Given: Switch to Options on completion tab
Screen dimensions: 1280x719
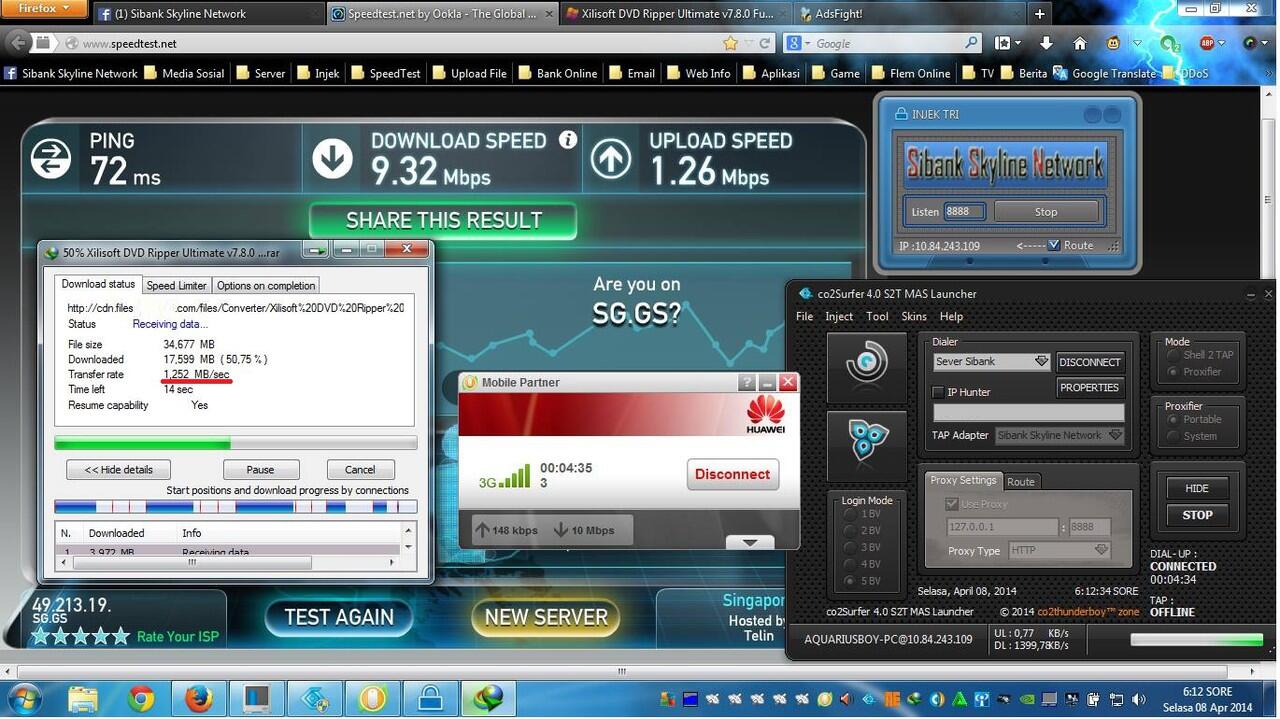Looking at the screenshot, I should (x=266, y=285).
